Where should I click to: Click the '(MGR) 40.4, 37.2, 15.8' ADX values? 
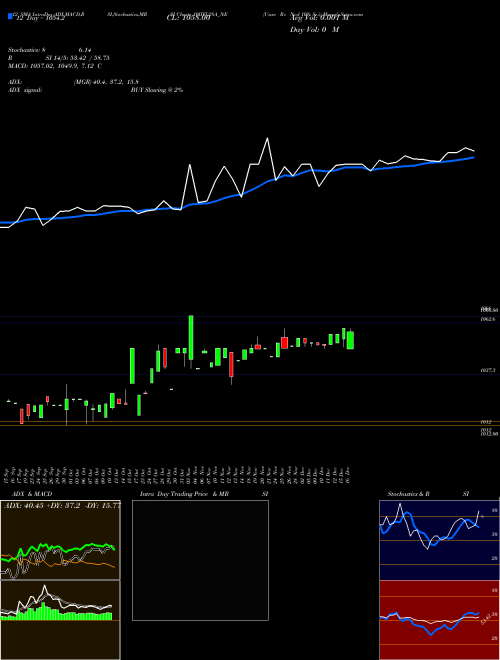click(x=106, y=82)
